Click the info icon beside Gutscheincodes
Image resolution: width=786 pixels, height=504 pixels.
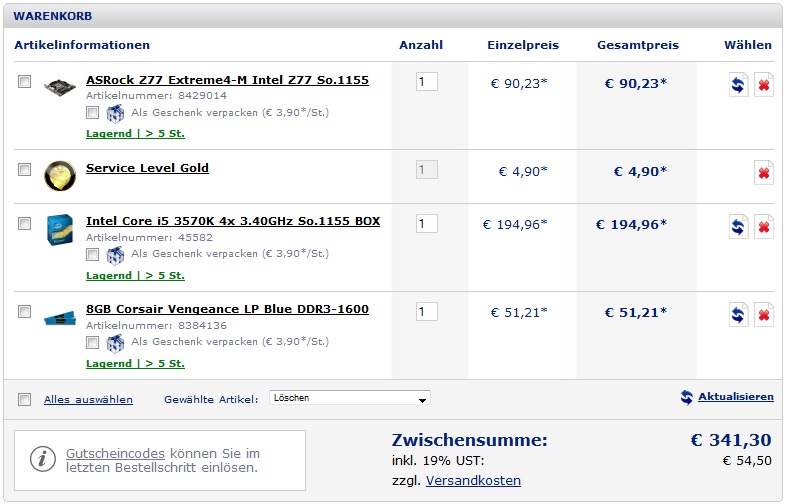(43, 459)
